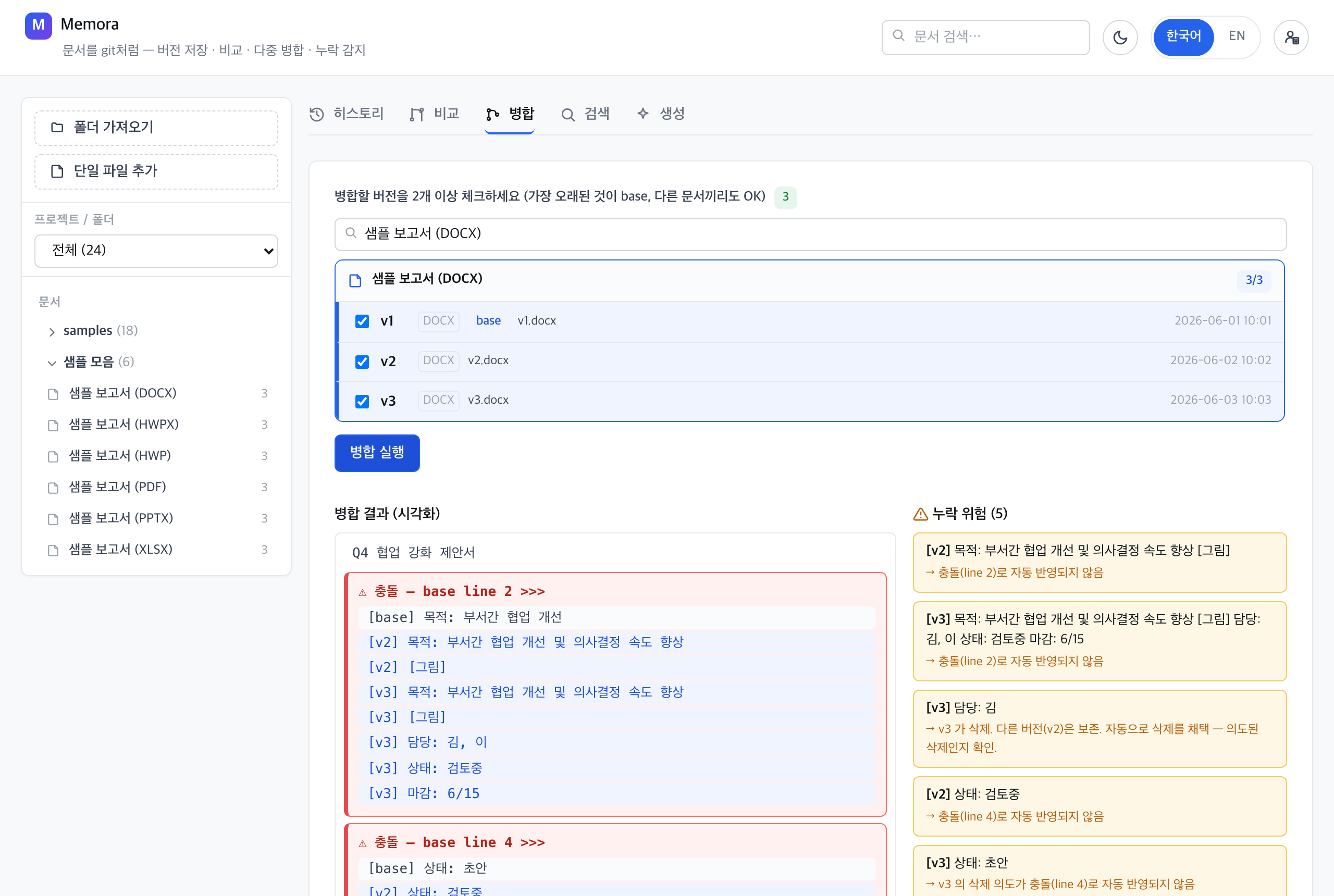The width and height of the screenshot is (1334, 896).
Task: Click the Memora purple M logo
Action: tap(38, 25)
